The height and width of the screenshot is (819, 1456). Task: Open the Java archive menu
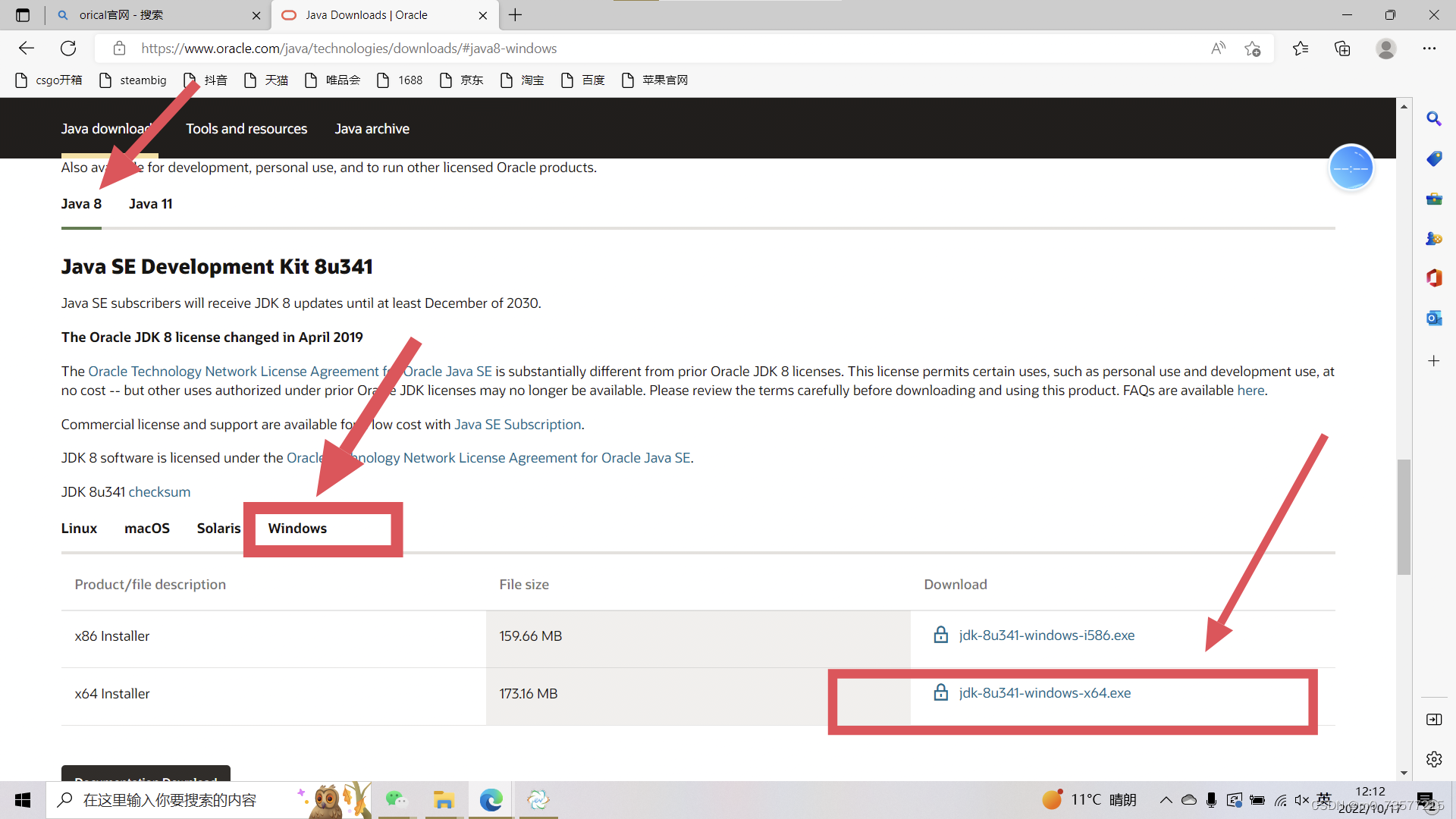point(372,129)
